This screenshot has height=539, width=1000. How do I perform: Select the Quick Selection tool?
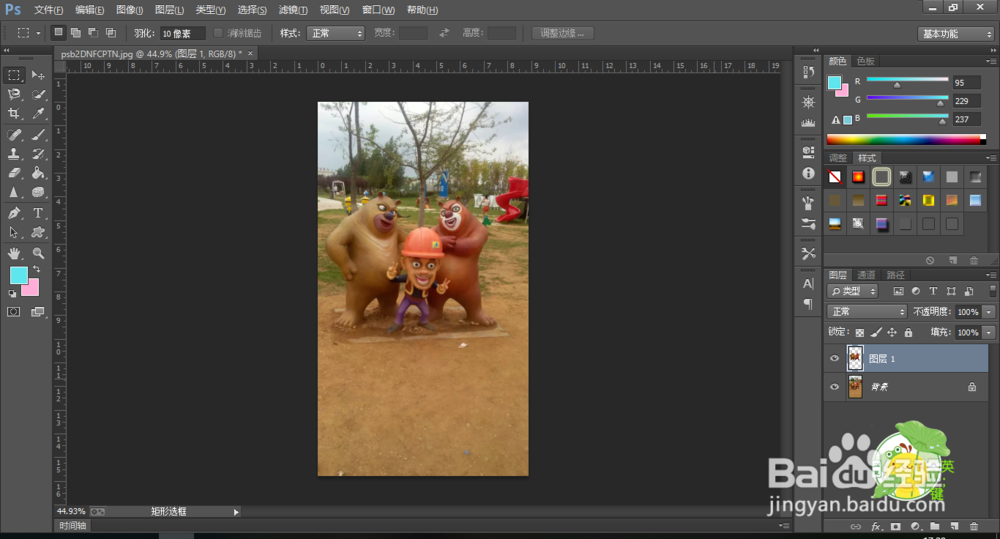point(38,95)
